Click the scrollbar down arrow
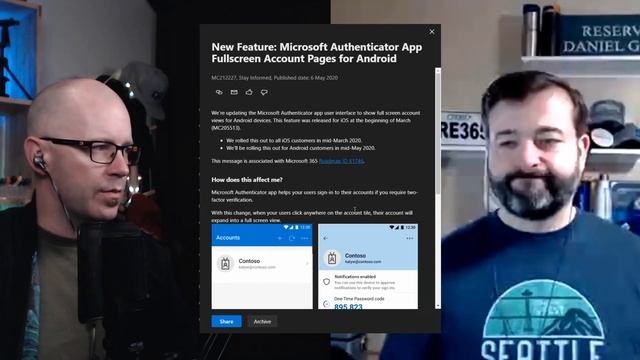This screenshot has width=640, height=360. click(x=438, y=306)
